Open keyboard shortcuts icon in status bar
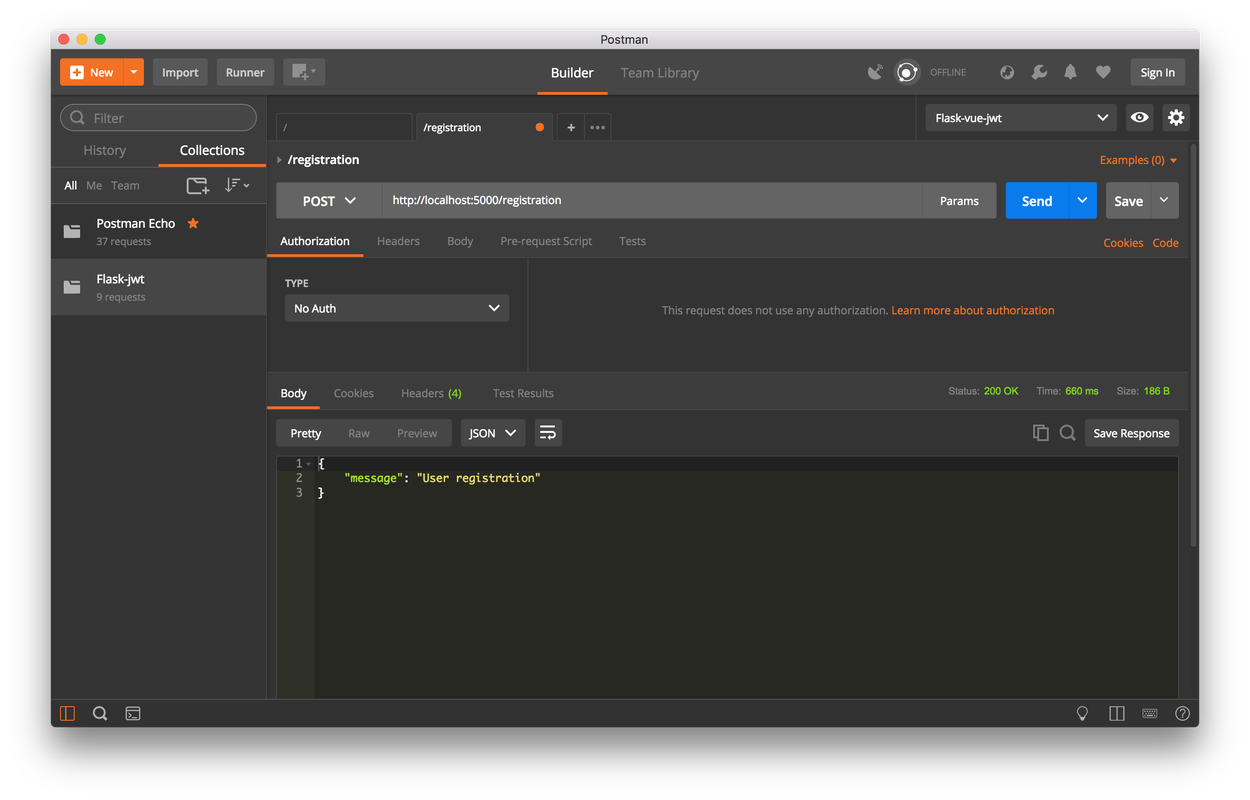 [1150, 713]
